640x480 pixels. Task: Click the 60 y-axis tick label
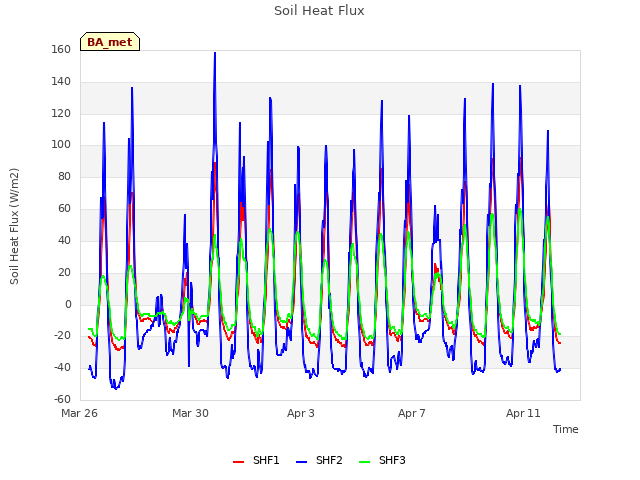coord(64,208)
